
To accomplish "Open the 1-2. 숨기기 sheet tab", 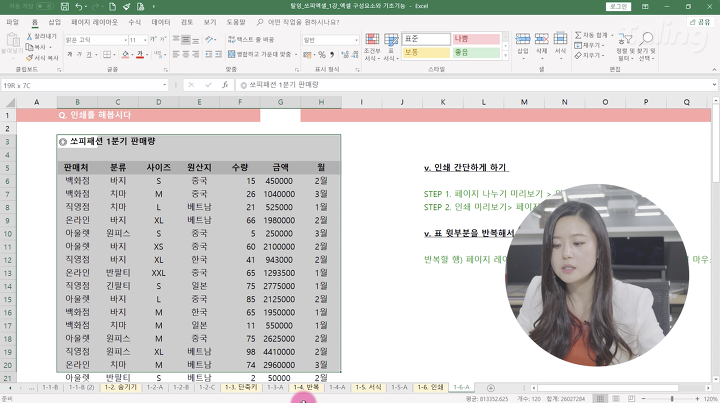I will click(x=120, y=387).
